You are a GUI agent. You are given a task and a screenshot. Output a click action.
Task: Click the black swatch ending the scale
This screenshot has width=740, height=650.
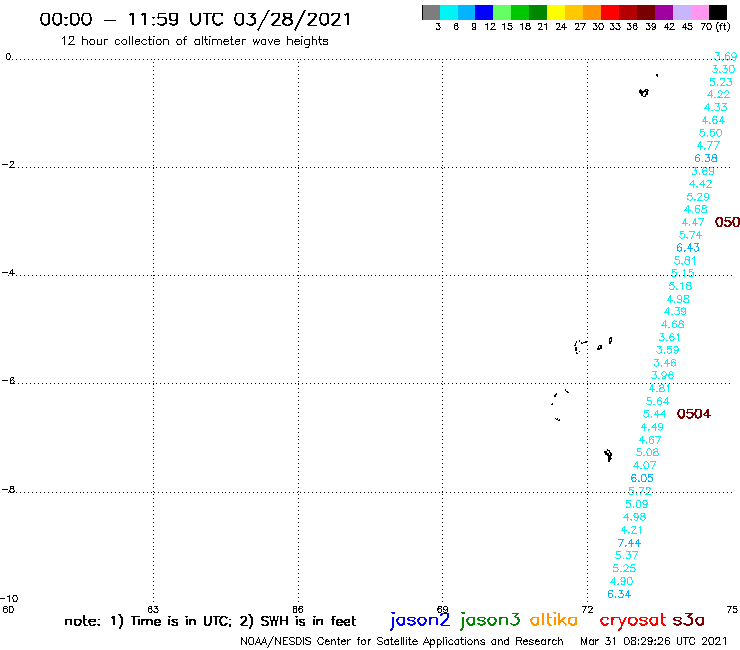coord(717,12)
